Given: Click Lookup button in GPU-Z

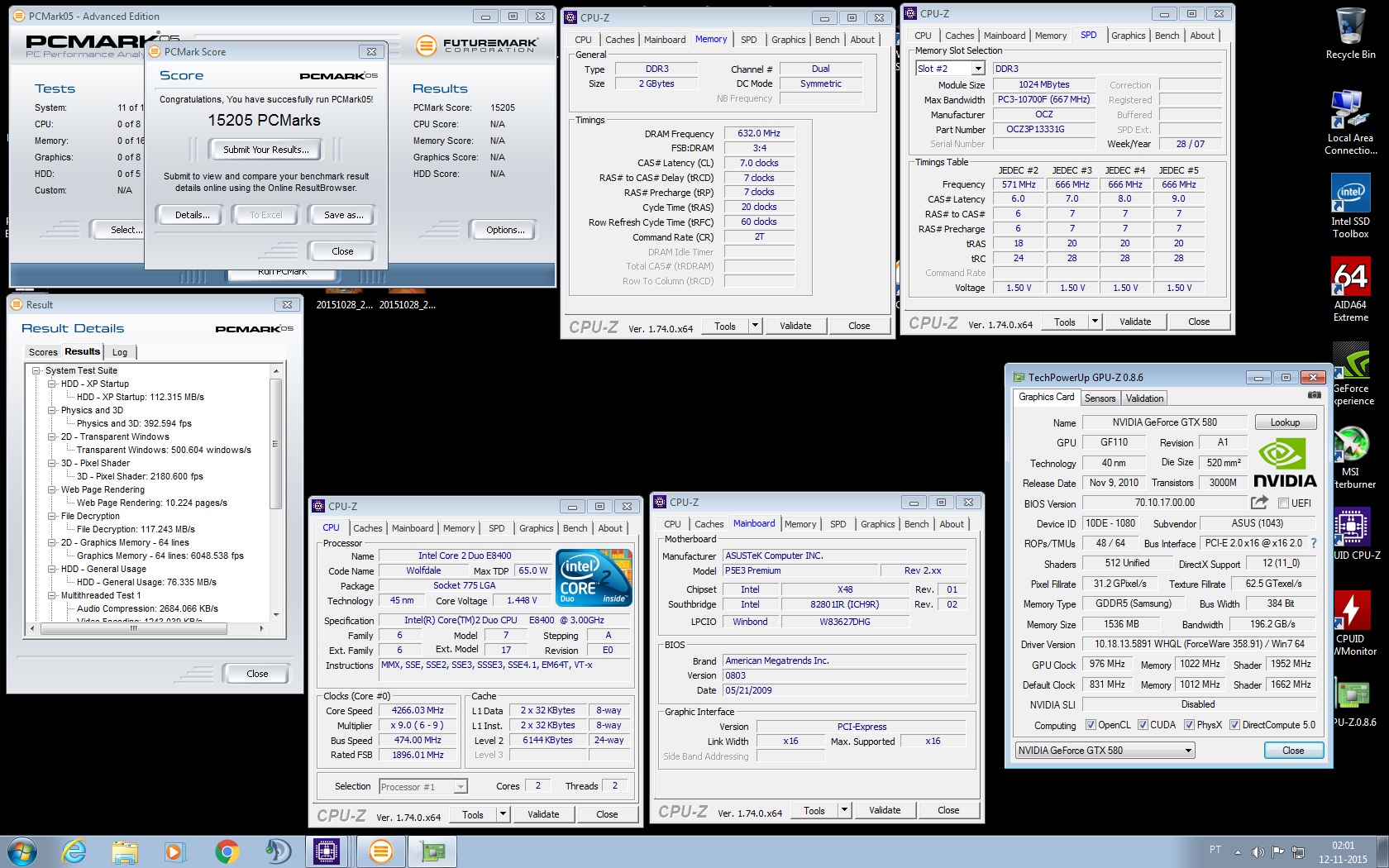Looking at the screenshot, I should (1285, 422).
